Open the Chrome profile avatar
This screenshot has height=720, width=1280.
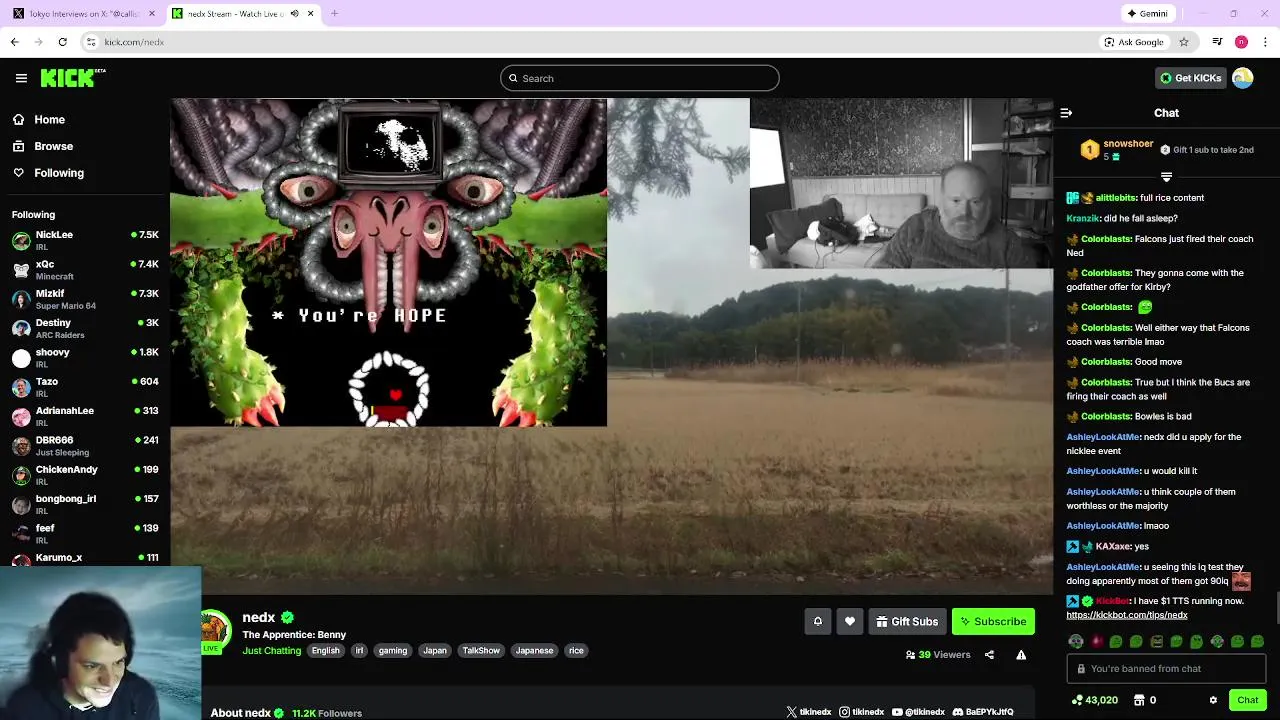click(x=1241, y=42)
